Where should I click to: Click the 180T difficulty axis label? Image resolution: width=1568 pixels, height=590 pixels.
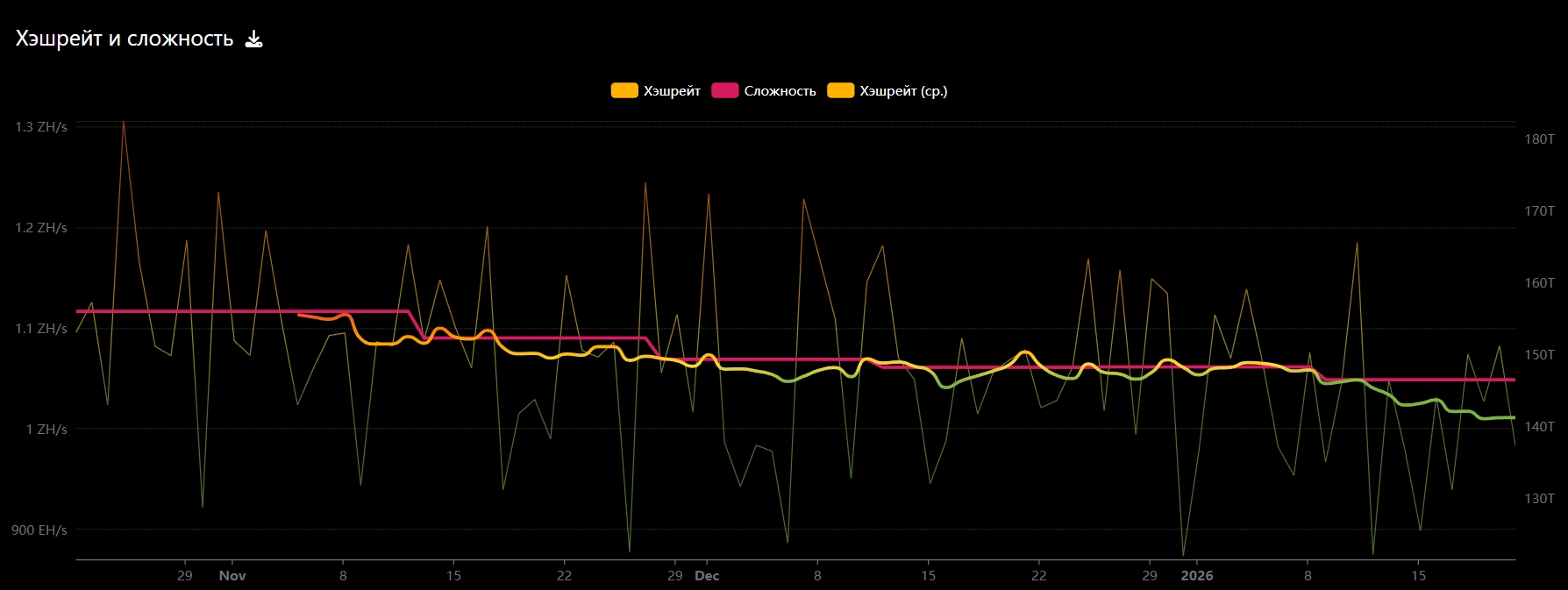[1539, 139]
